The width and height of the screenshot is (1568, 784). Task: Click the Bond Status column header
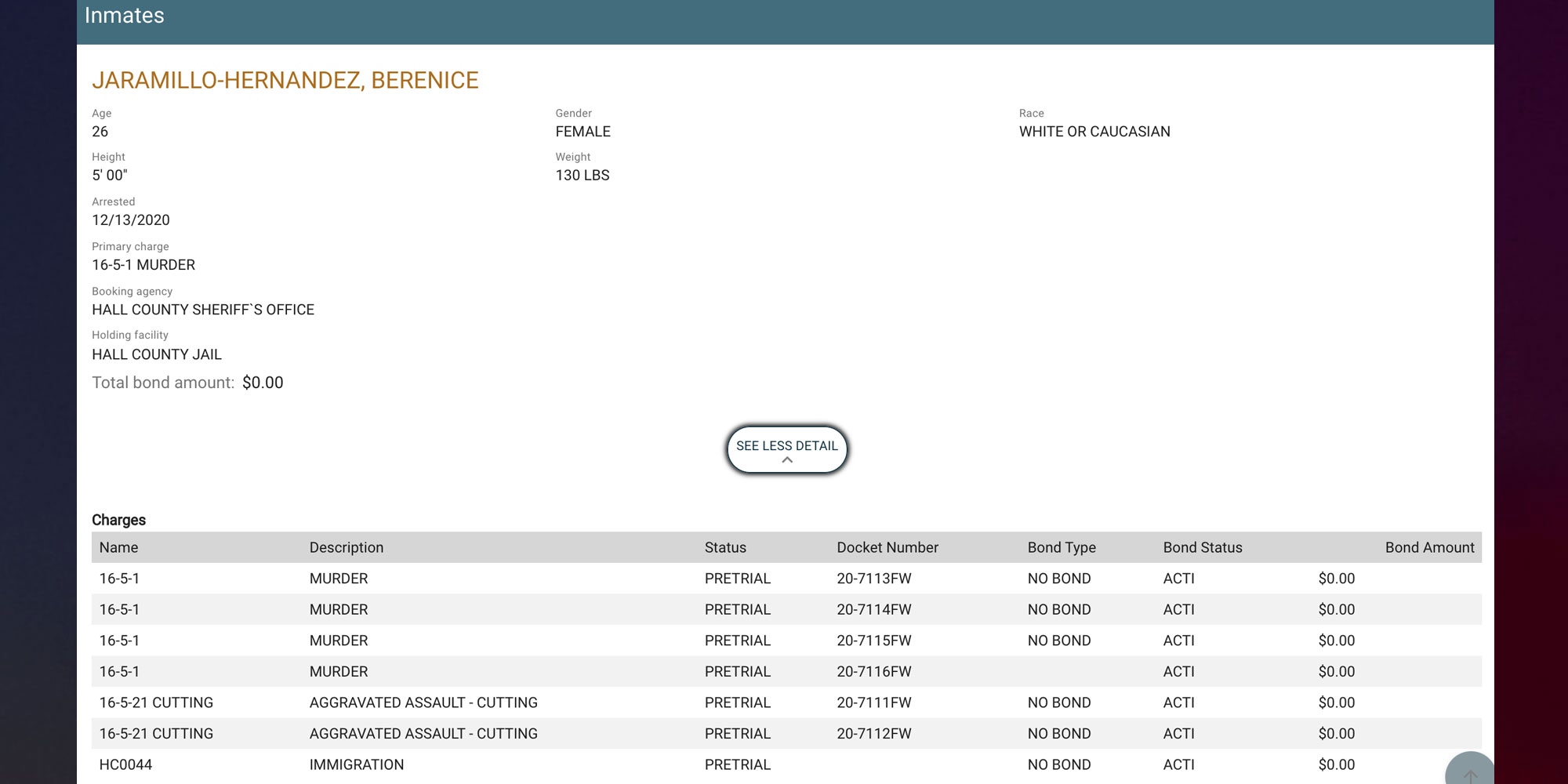pos(1203,547)
